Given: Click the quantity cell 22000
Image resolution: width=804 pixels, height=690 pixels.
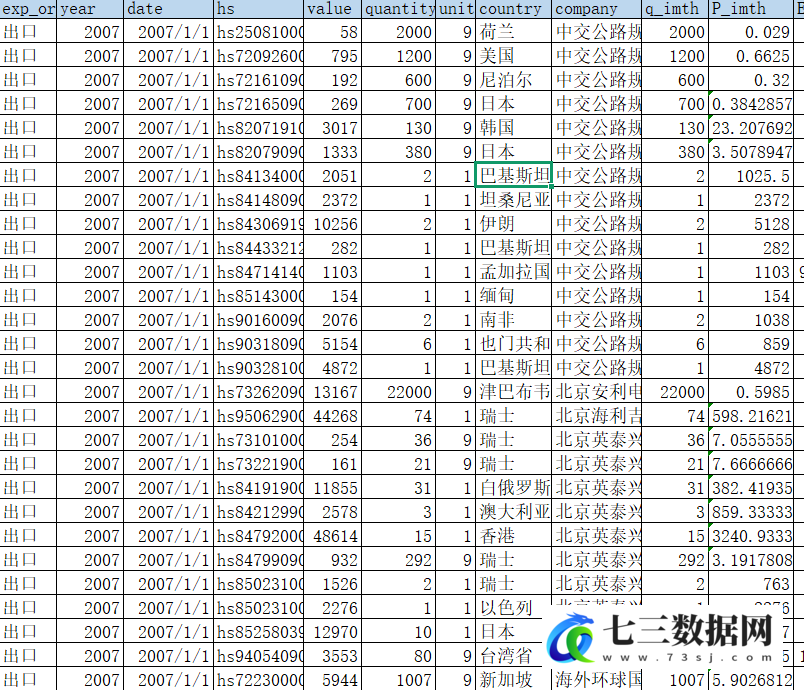Looking at the screenshot, I should point(398,392).
